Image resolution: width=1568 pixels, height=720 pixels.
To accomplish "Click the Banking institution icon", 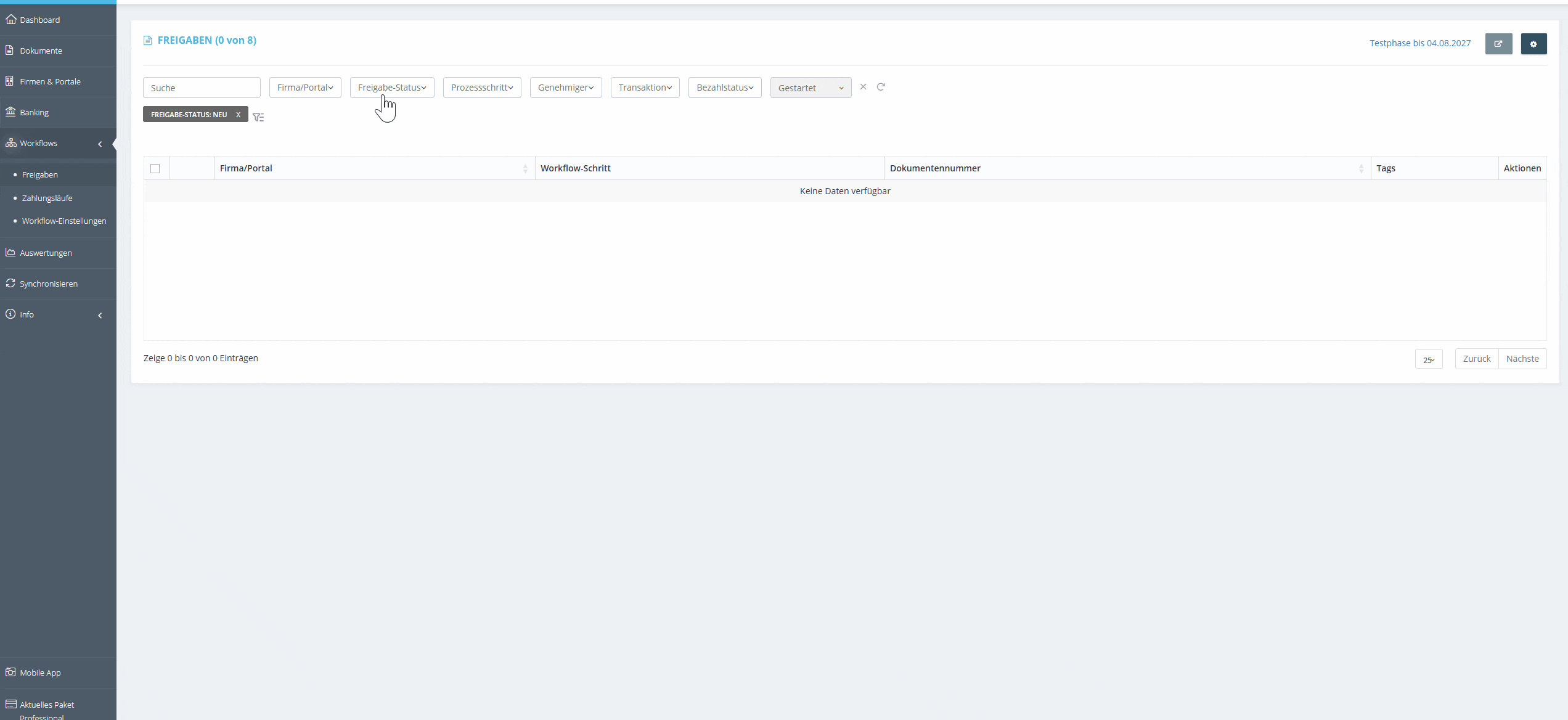I will 10,112.
